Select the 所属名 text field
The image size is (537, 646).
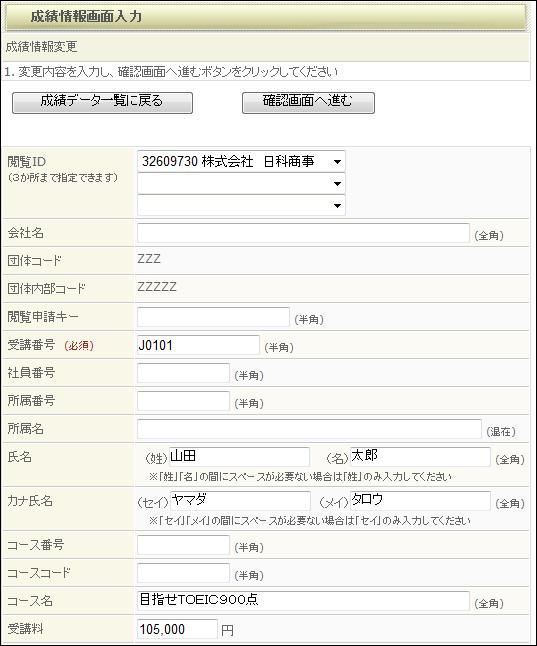[x=309, y=429]
